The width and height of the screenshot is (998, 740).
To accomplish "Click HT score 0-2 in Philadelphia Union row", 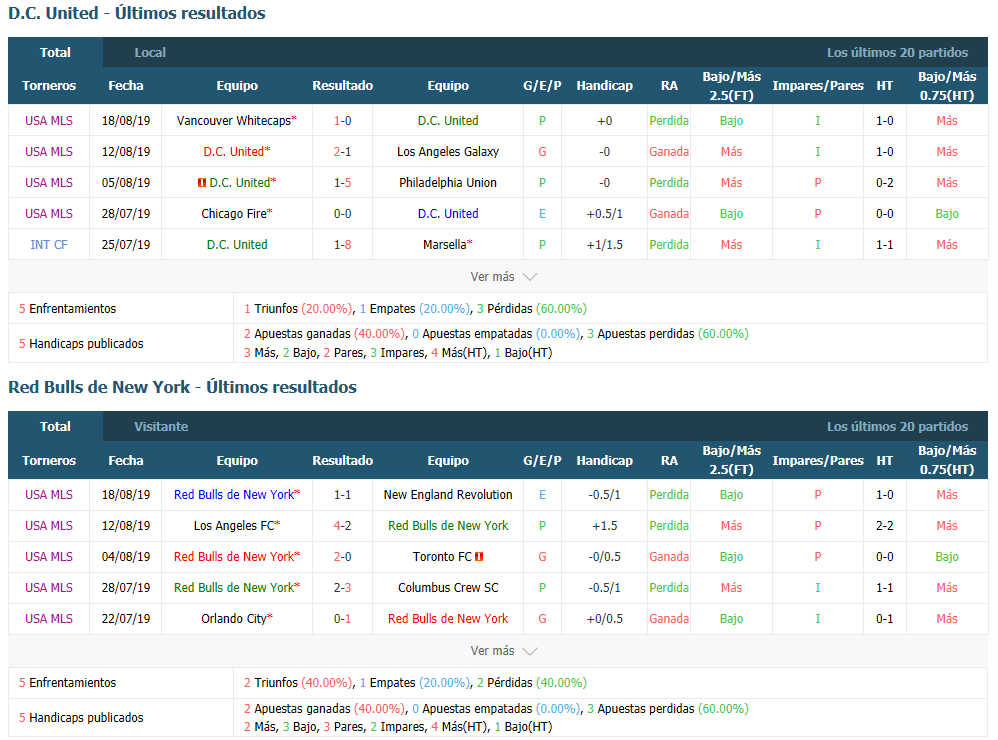I will pos(885,183).
